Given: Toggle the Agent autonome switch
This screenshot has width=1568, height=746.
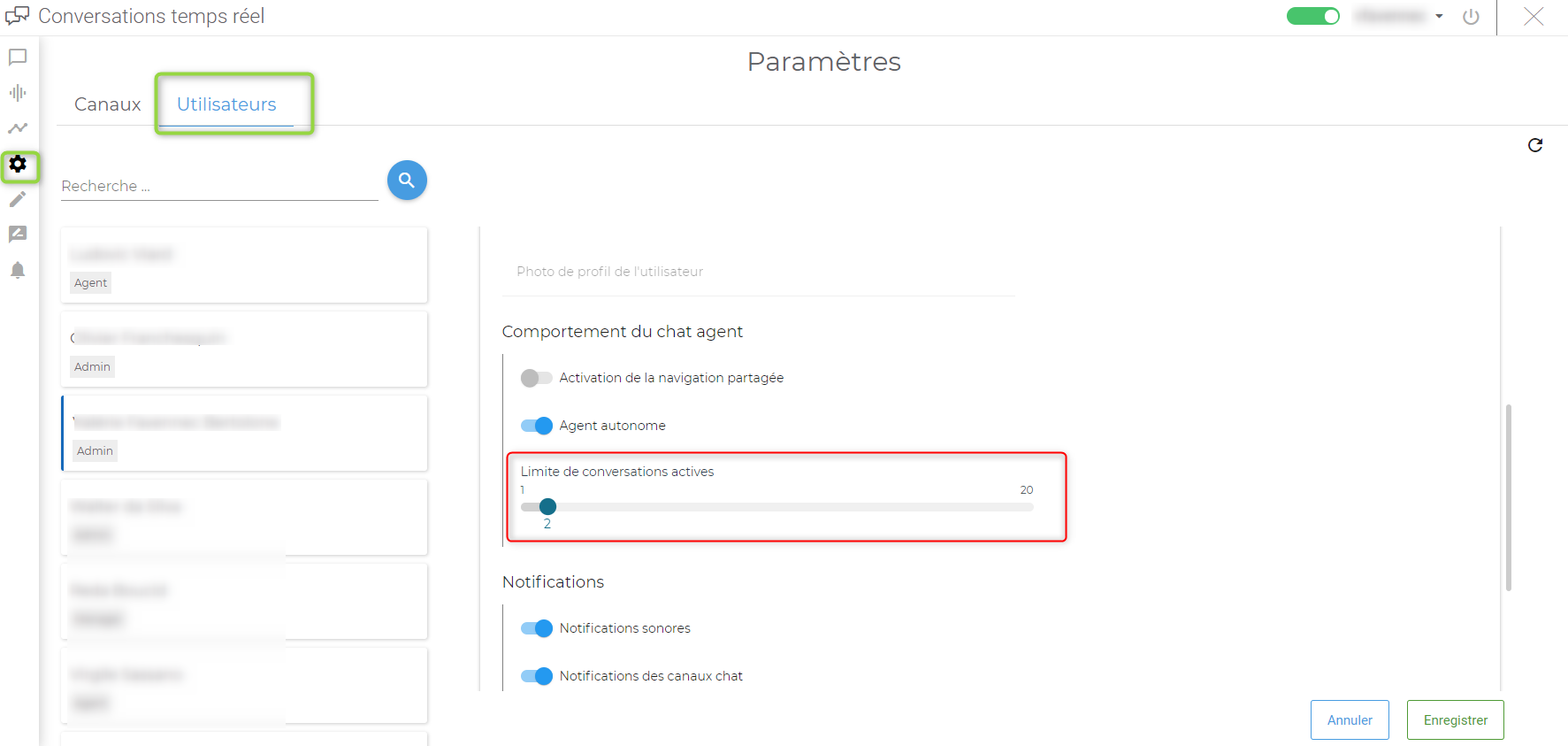Looking at the screenshot, I should (x=536, y=426).
